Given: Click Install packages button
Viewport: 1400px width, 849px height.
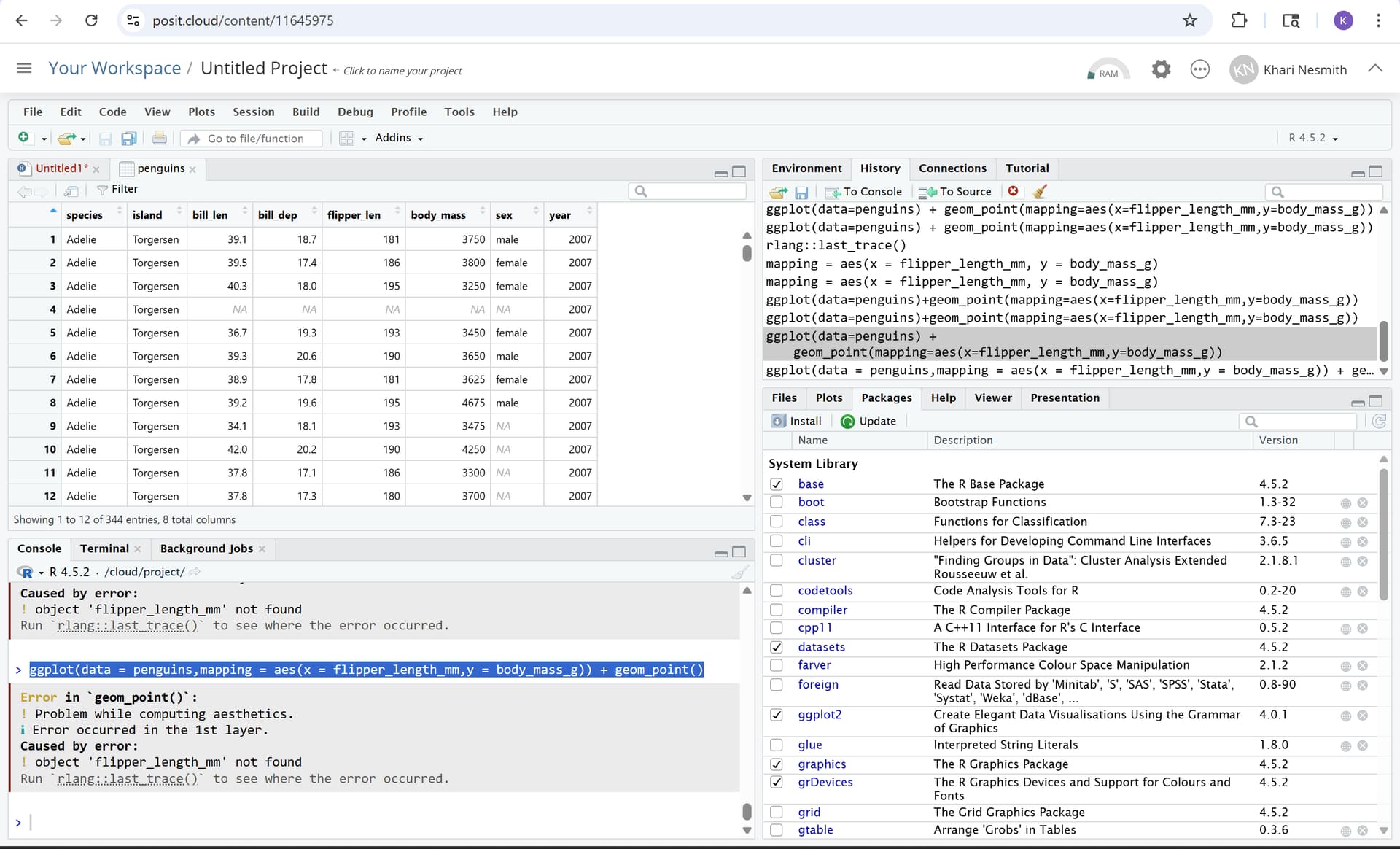Looking at the screenshot, I should point(796,421).
